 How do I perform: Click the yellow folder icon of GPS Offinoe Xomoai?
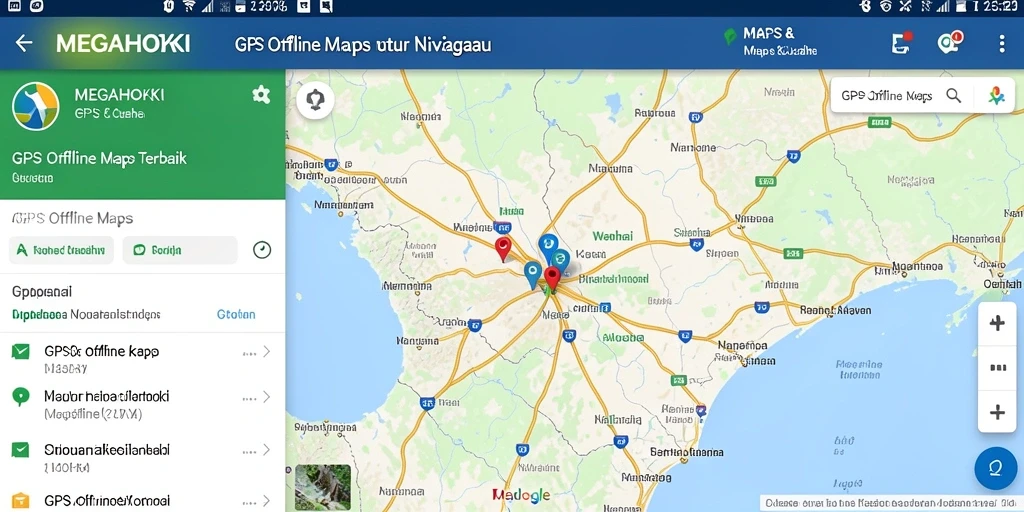21,501
